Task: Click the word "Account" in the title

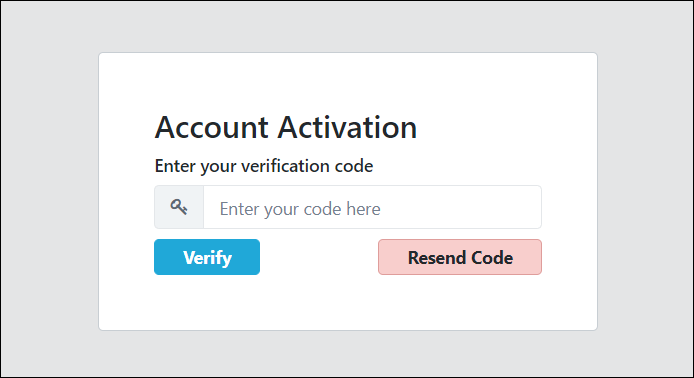Action: click(212, 127)
